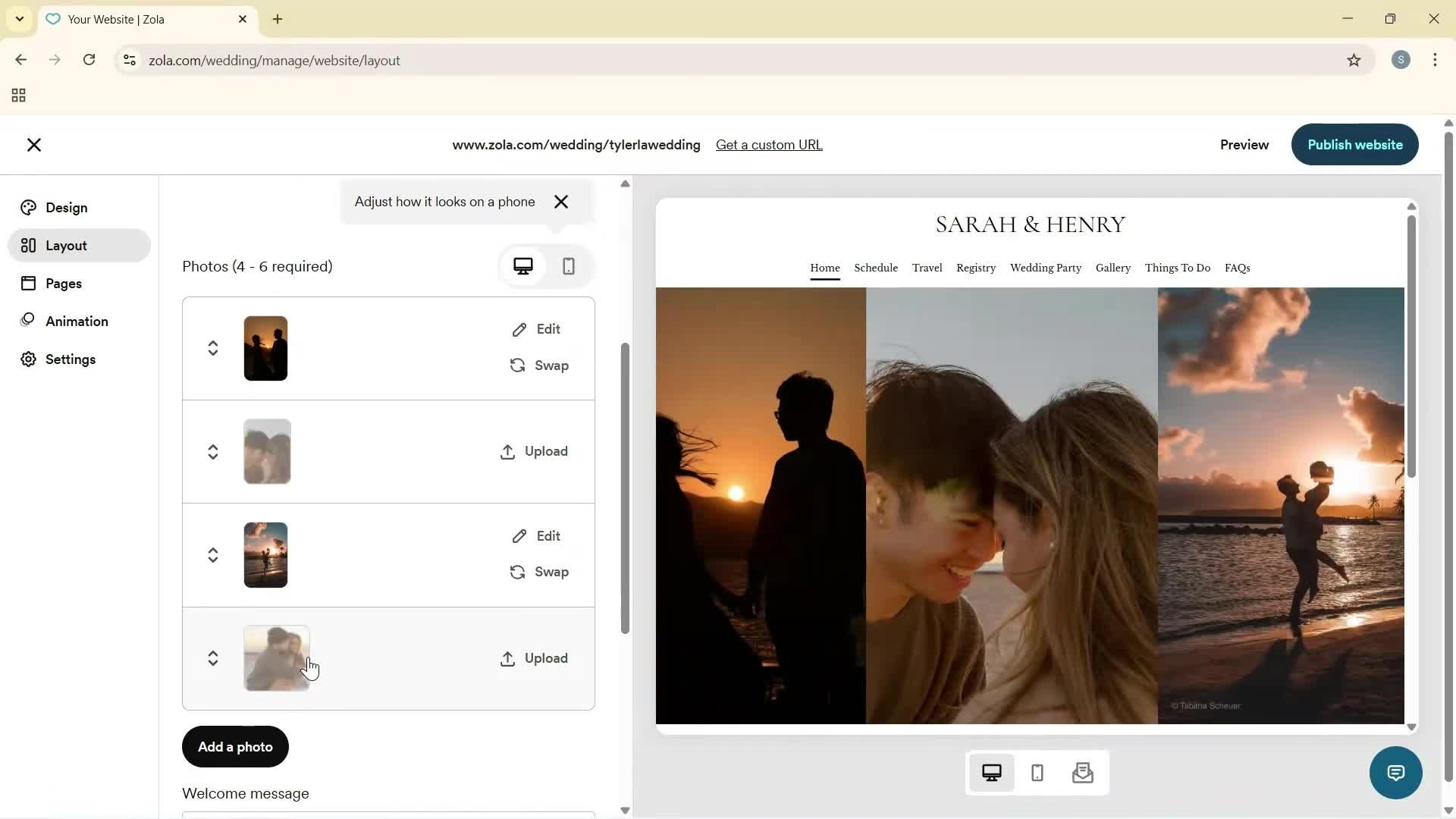Open the chat support bubble

1395,772
